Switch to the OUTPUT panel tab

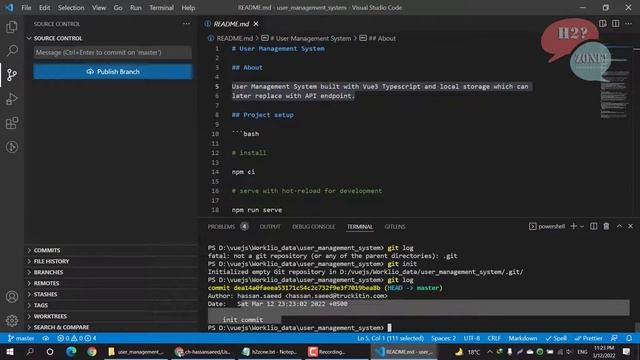(270, 227)
